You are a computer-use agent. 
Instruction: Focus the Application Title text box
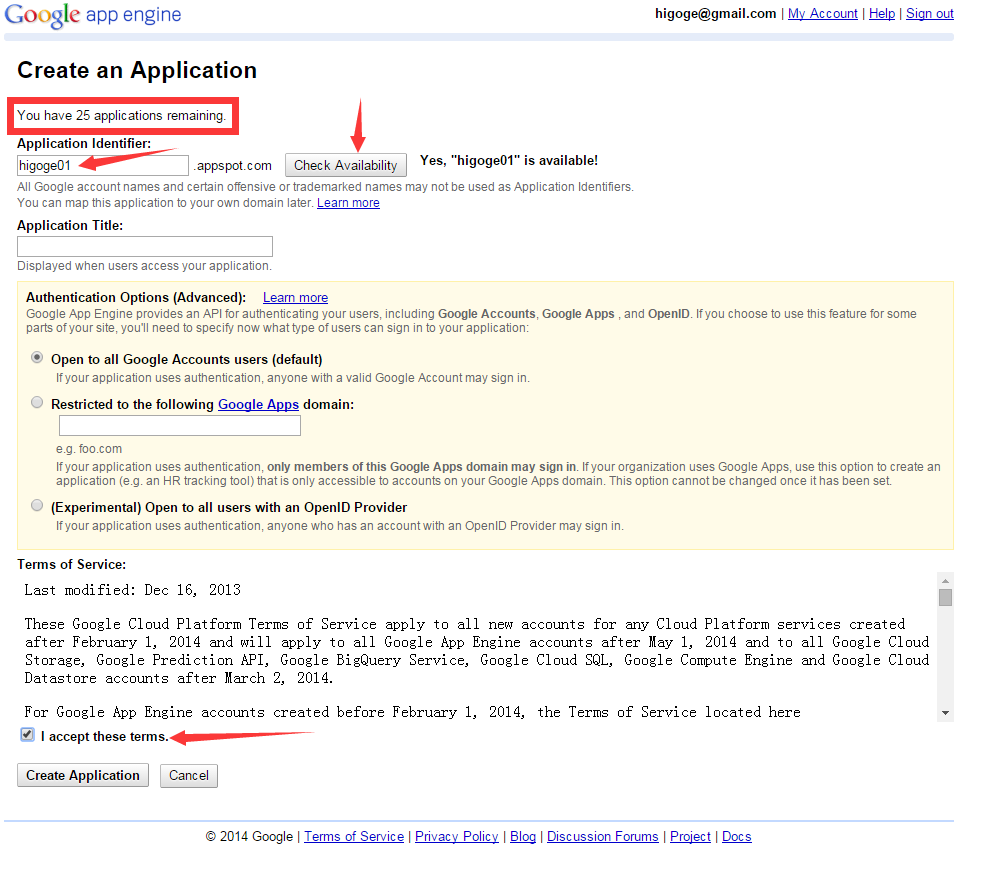(x=145, y=246)
